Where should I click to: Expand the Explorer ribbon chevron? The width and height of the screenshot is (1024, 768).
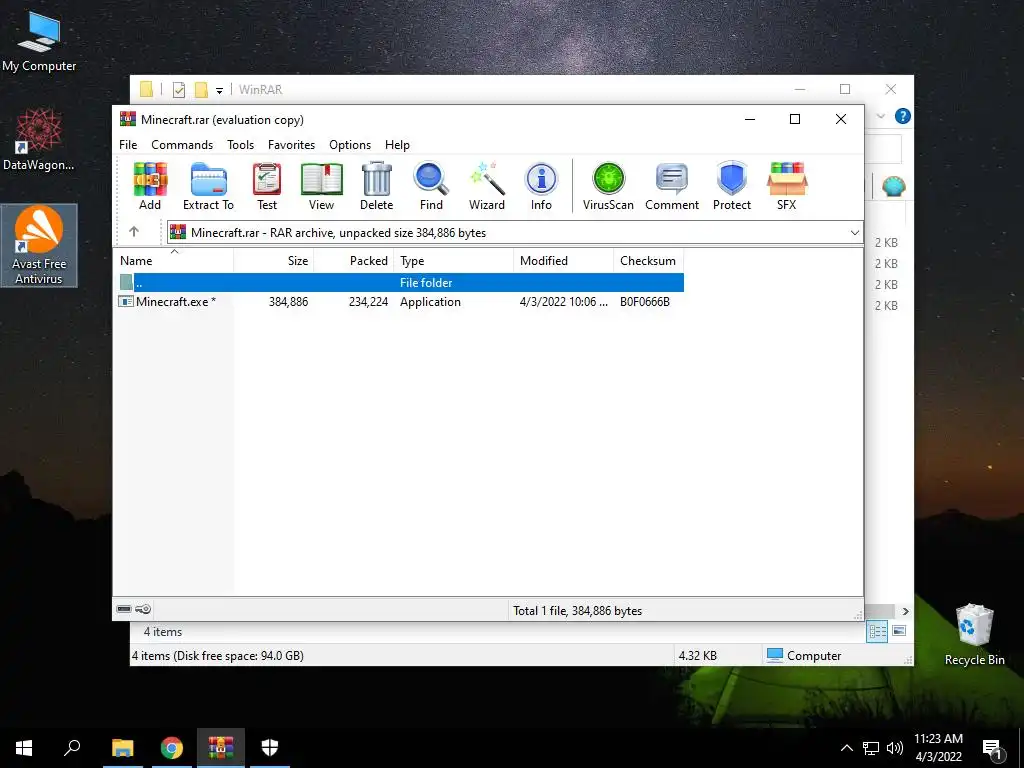pyautogui.click(x=880, y=116)
